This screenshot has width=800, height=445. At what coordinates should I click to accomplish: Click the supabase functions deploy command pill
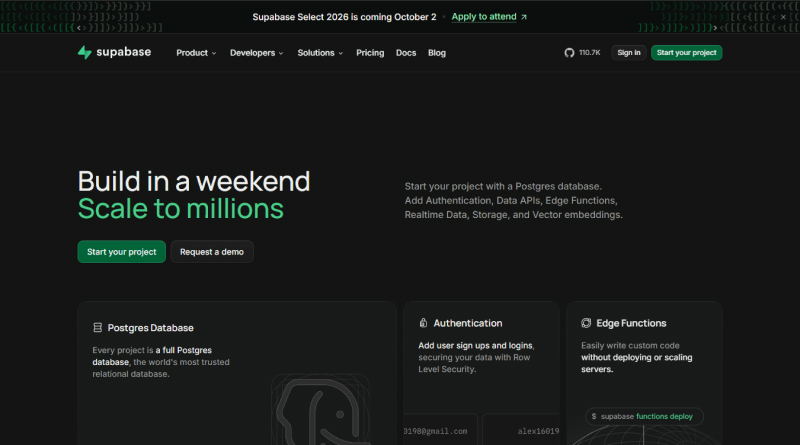pos(644,416)
